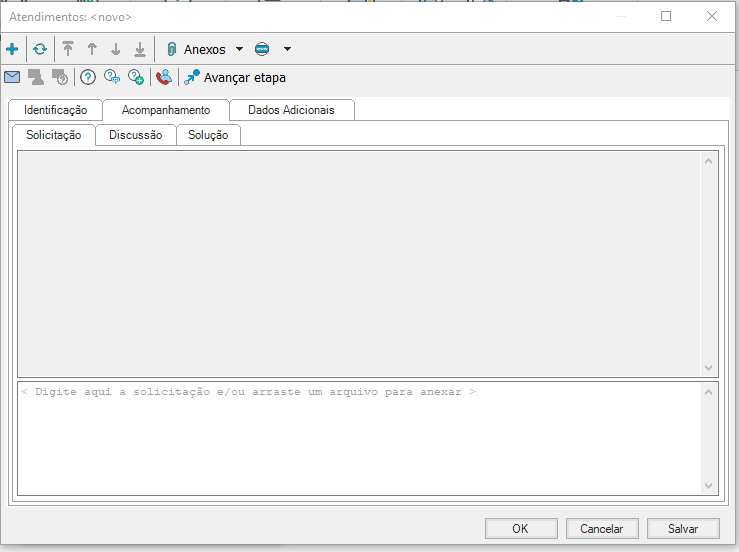Click the question mark help icon
Screen dimensions: 739x552
88,77
